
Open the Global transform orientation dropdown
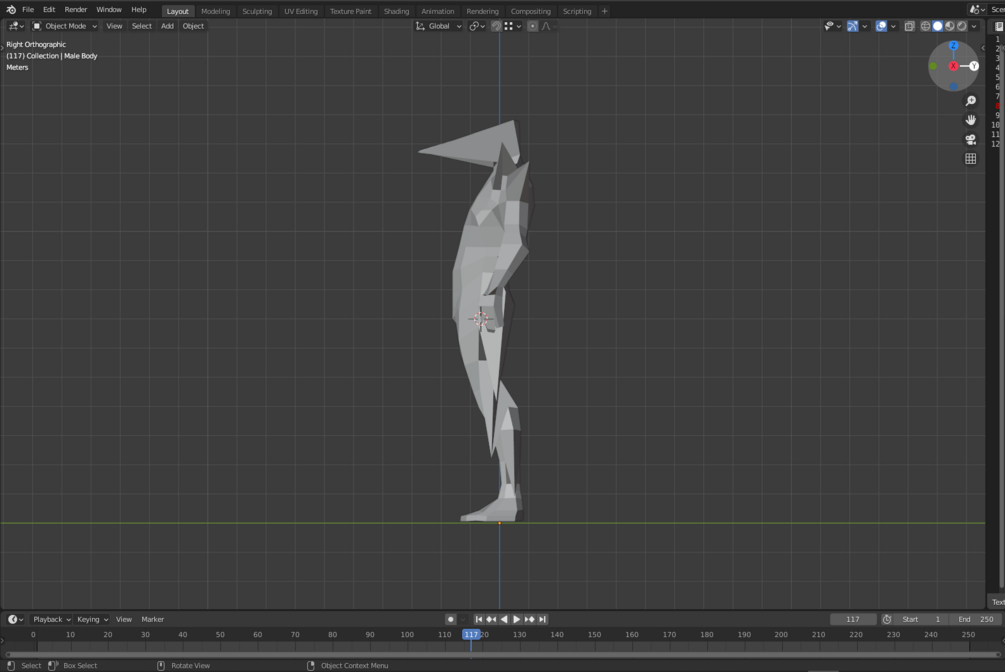[438, 26]
